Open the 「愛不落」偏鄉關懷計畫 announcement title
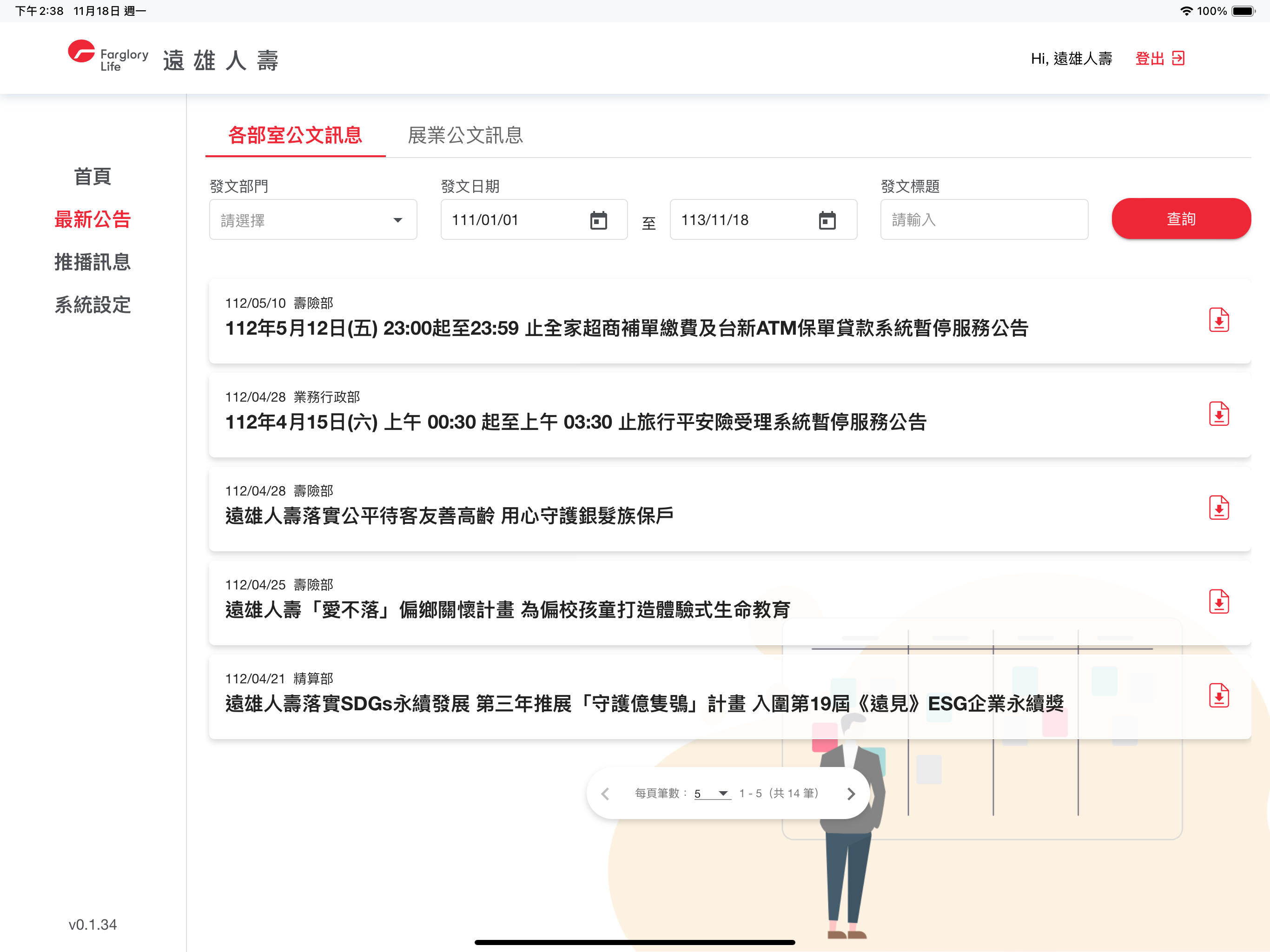 point(508,610)
